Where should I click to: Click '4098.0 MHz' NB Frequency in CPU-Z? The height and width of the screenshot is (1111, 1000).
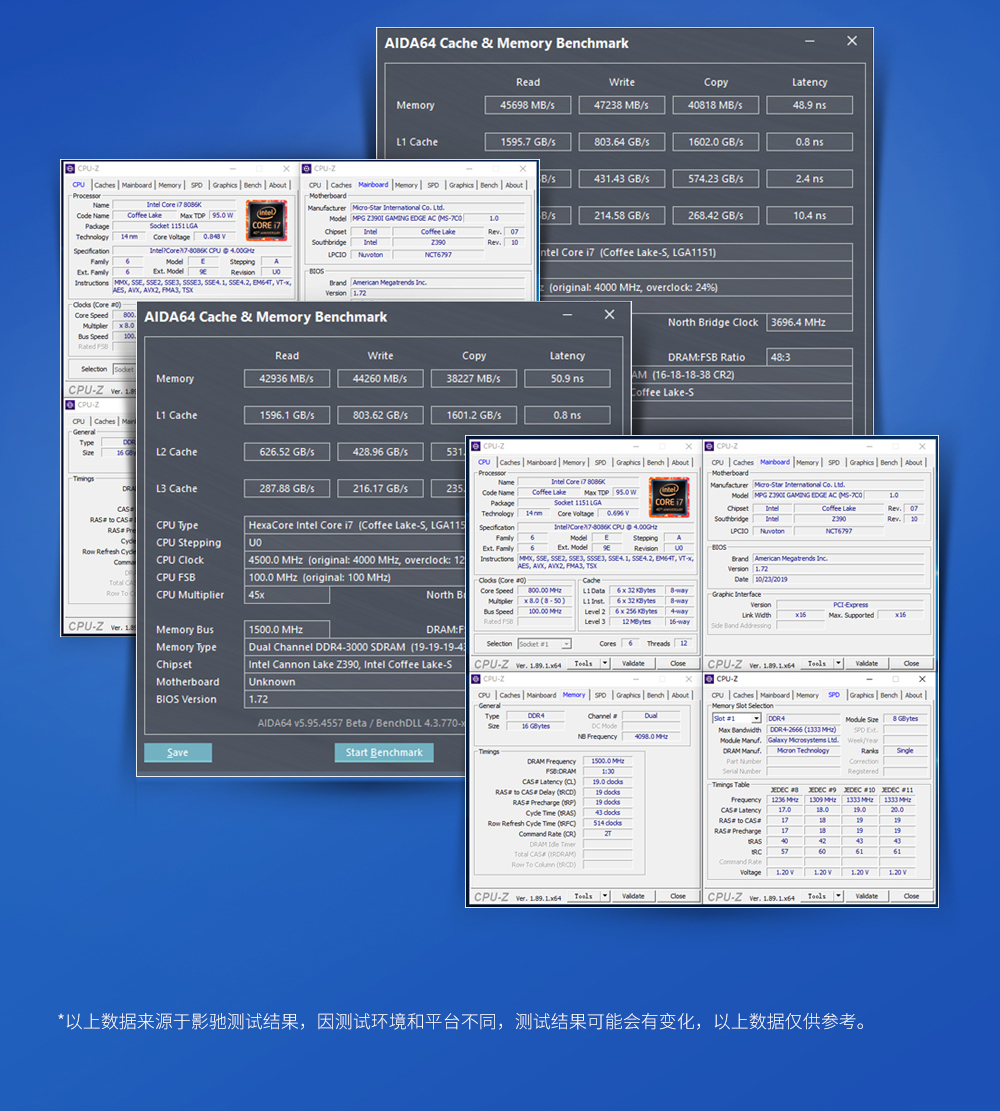[651, 737]
